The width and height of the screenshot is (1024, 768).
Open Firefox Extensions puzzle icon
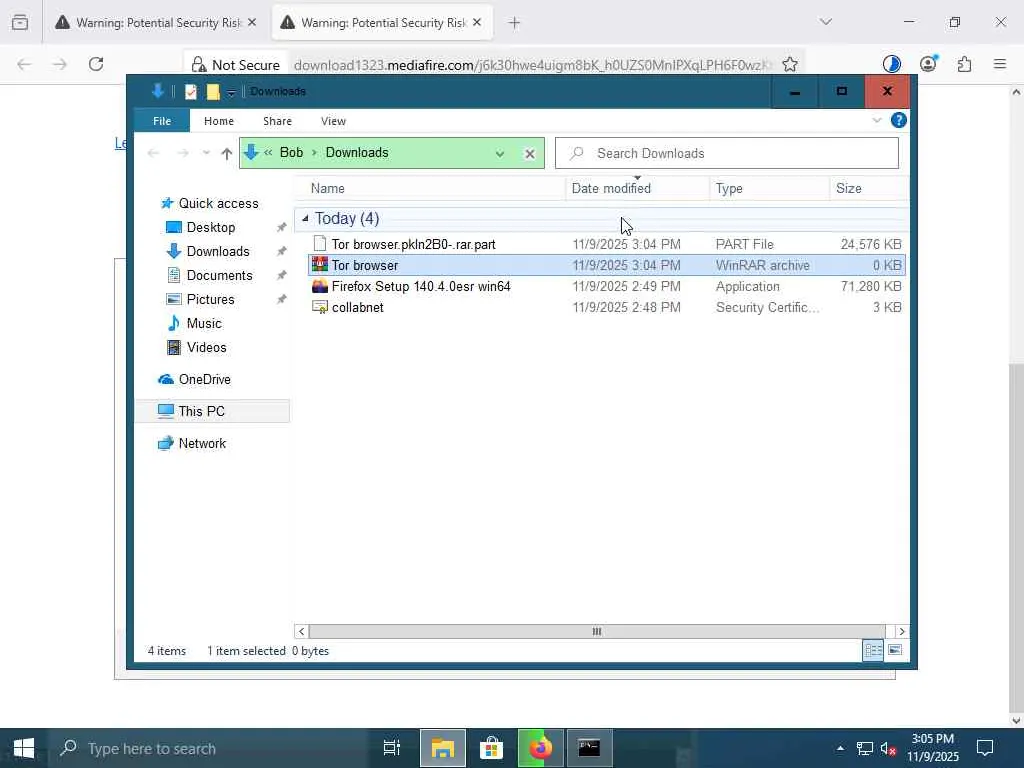pos(964,64)
